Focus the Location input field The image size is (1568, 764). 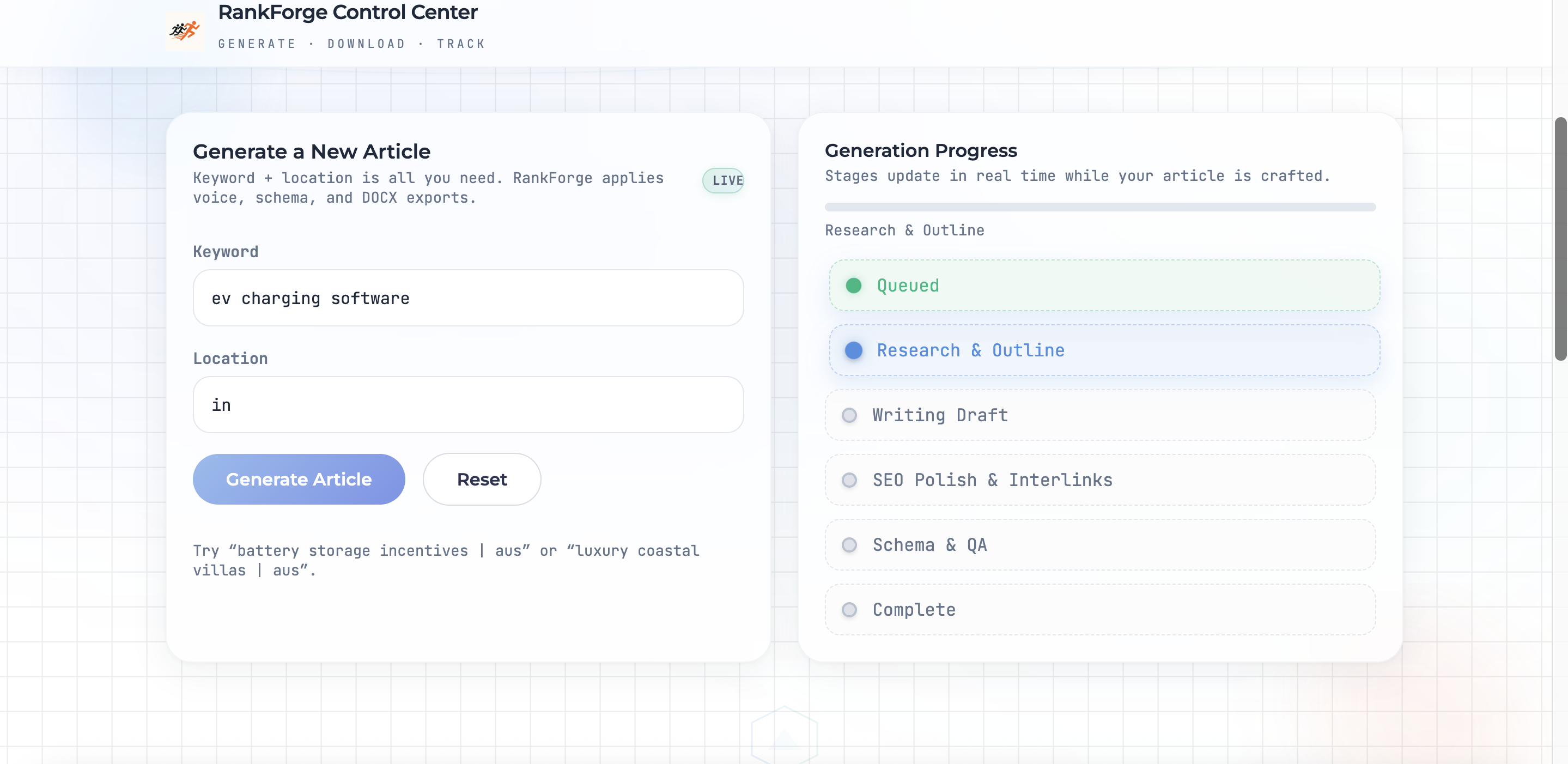pyautogui.click(x=467, y=405)
